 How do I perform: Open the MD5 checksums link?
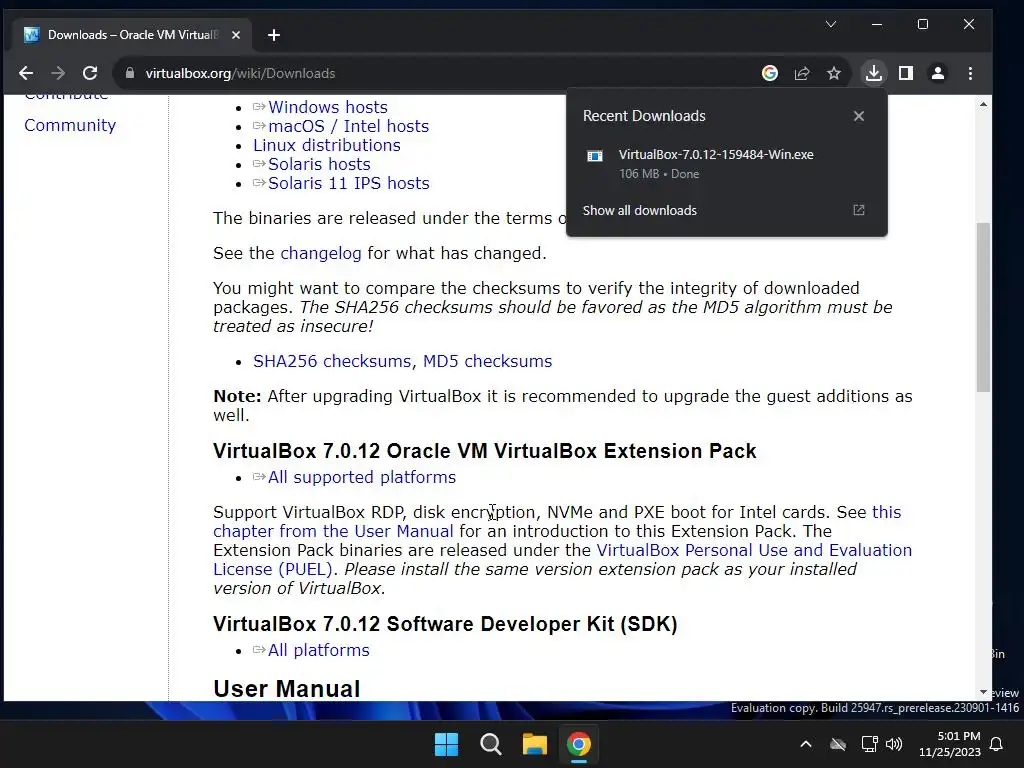pos(487,361)
